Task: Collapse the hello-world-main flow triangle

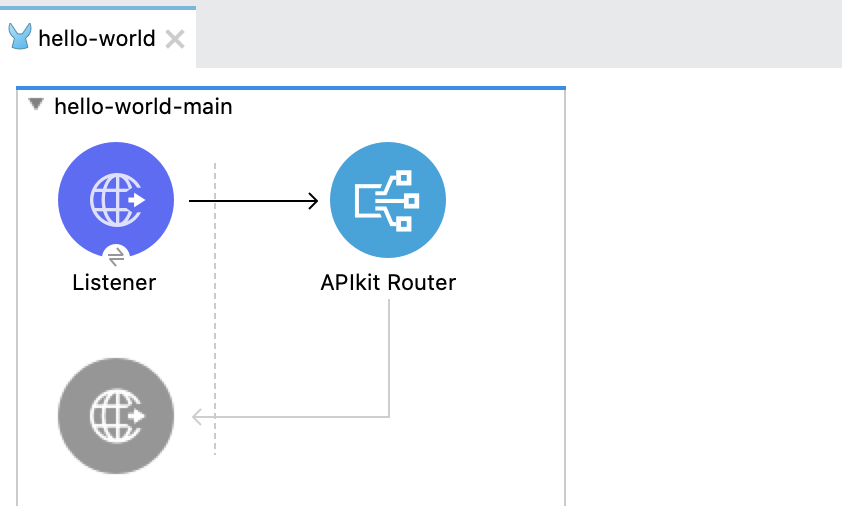Action: (37, 104)
